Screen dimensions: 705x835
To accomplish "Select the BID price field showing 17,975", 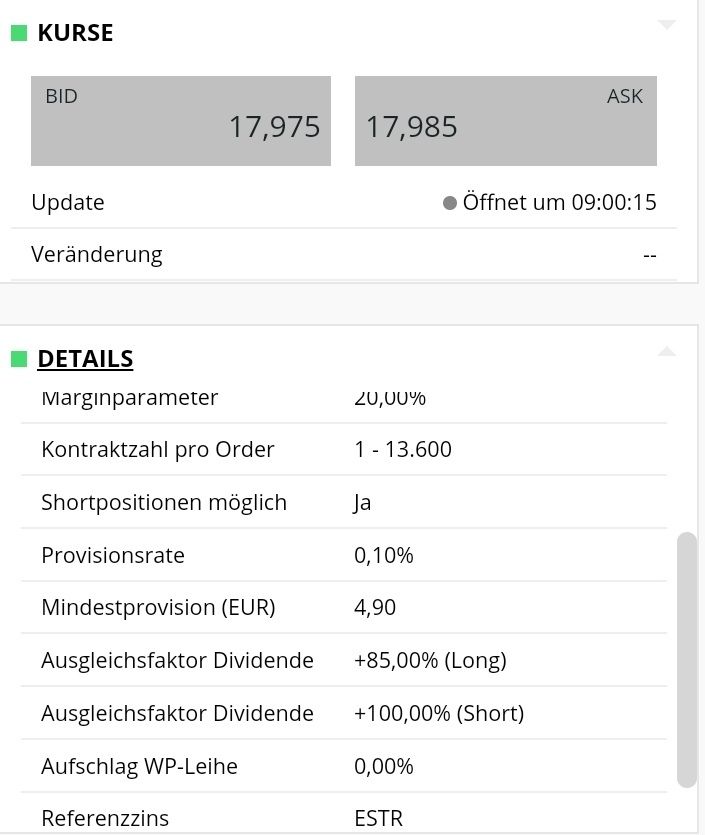I will pyautogui.click(x=180, y=118).
